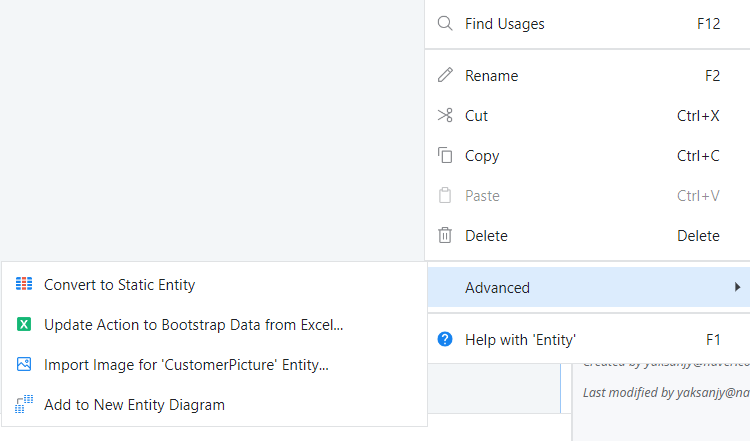Click the Rename pencil icon

445,76
